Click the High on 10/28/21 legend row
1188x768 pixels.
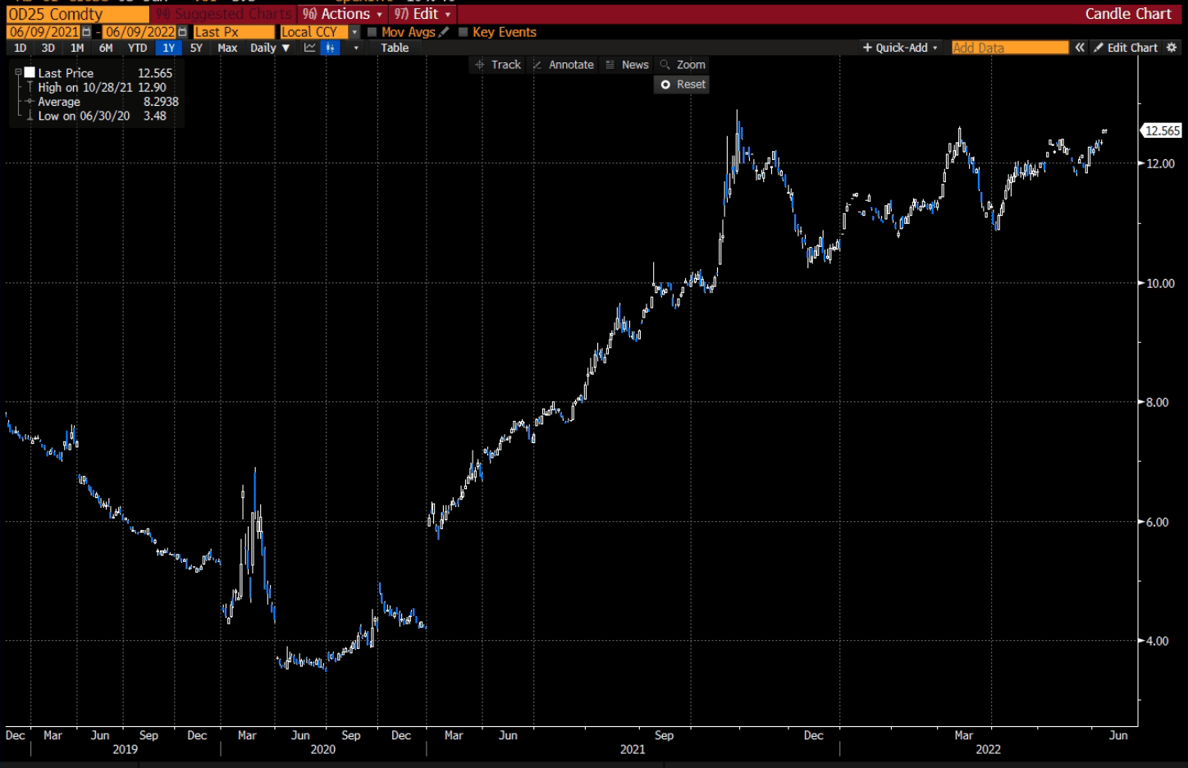coord(102,87)
